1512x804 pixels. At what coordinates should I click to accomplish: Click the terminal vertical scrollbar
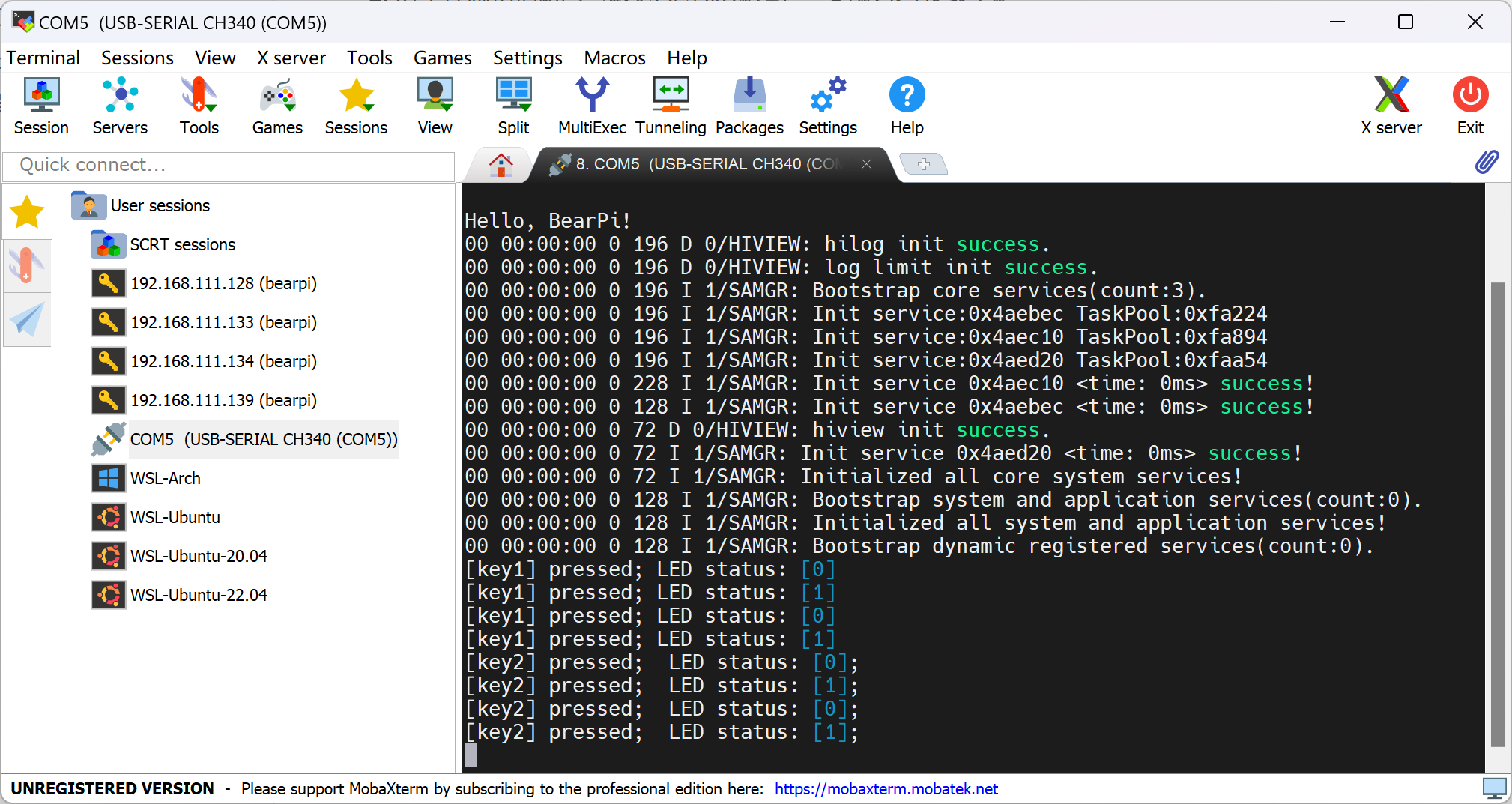coord(1497,513)
